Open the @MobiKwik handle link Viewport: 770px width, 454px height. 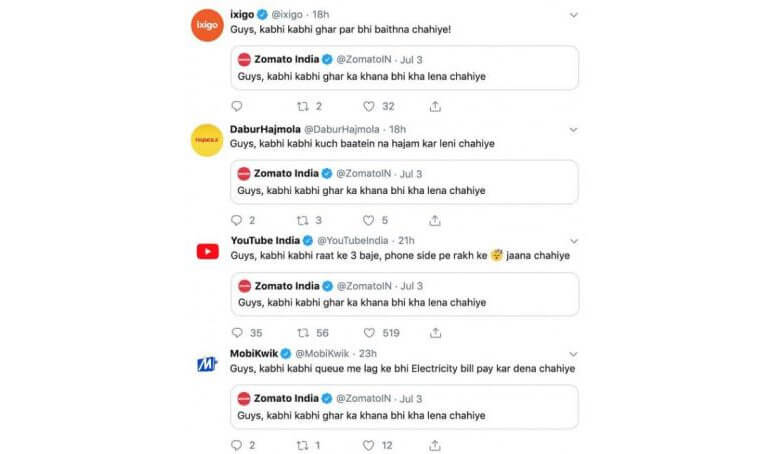point(322,353)
